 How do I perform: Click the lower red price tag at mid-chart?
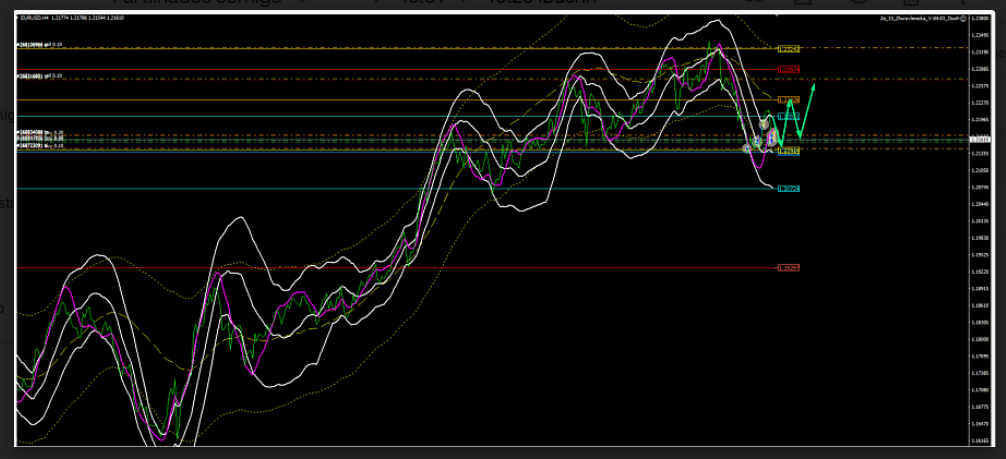(x=788, y=268)
